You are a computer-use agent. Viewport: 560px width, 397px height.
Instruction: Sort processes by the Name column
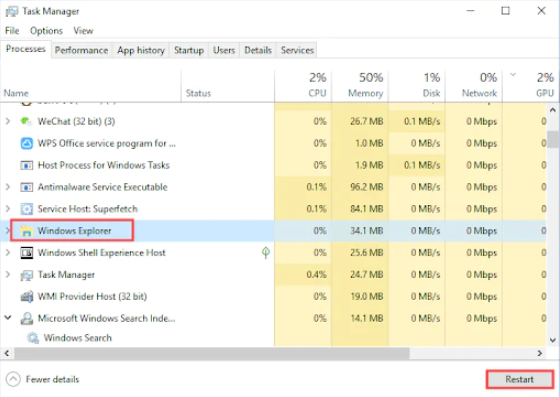click(91, 86)
